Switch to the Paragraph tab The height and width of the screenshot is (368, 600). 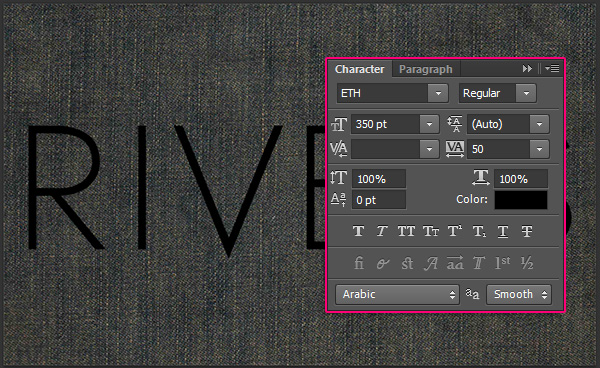[426, 69]
